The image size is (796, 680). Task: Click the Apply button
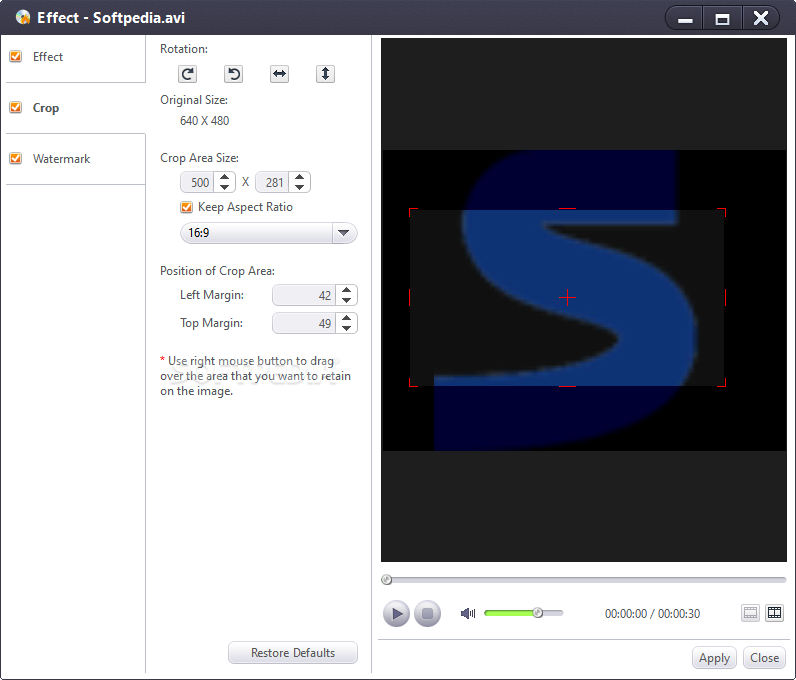(714, 658)
